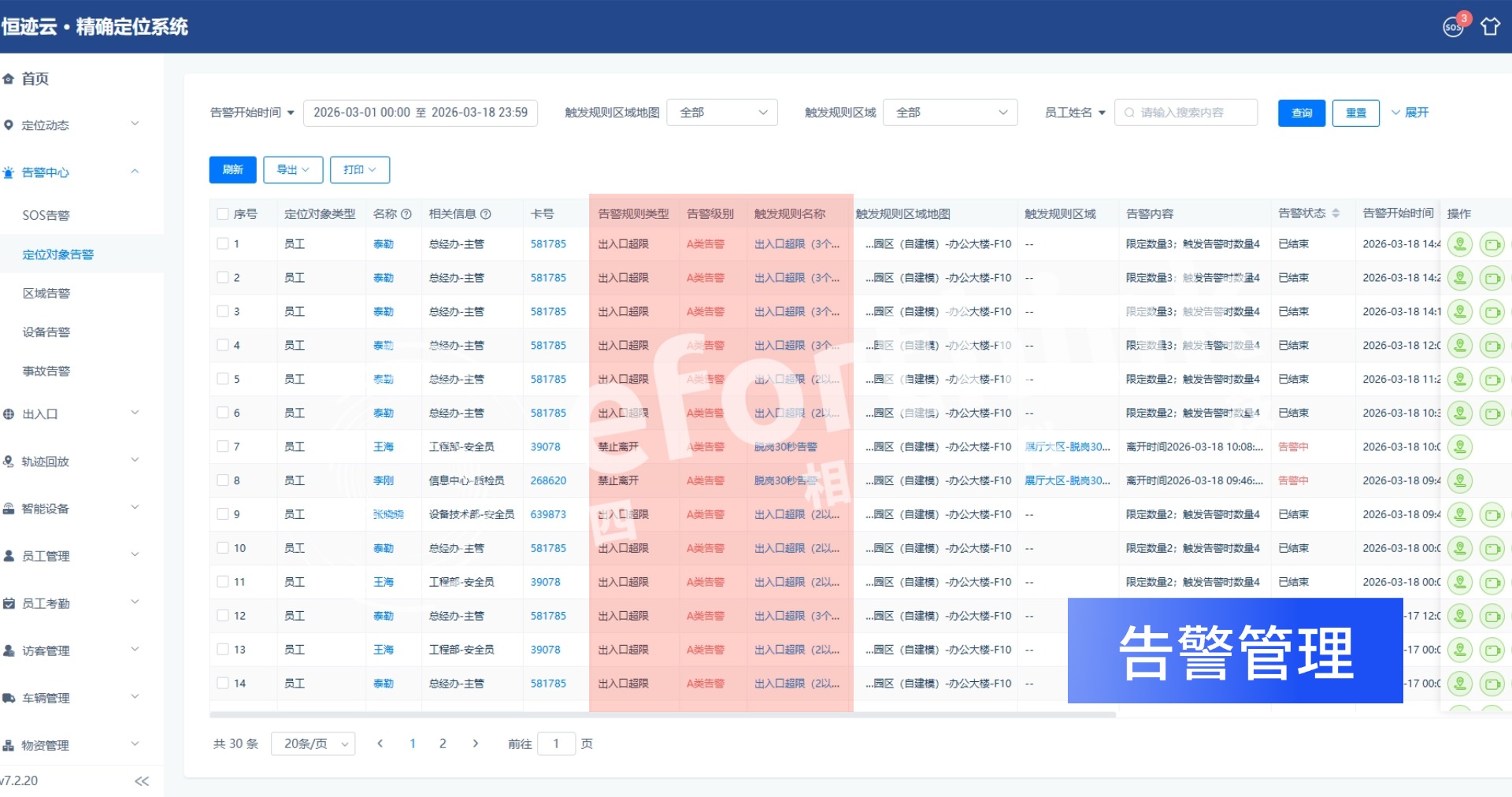
Task: Check the checkbox for row 5
Action: point(223,379)
